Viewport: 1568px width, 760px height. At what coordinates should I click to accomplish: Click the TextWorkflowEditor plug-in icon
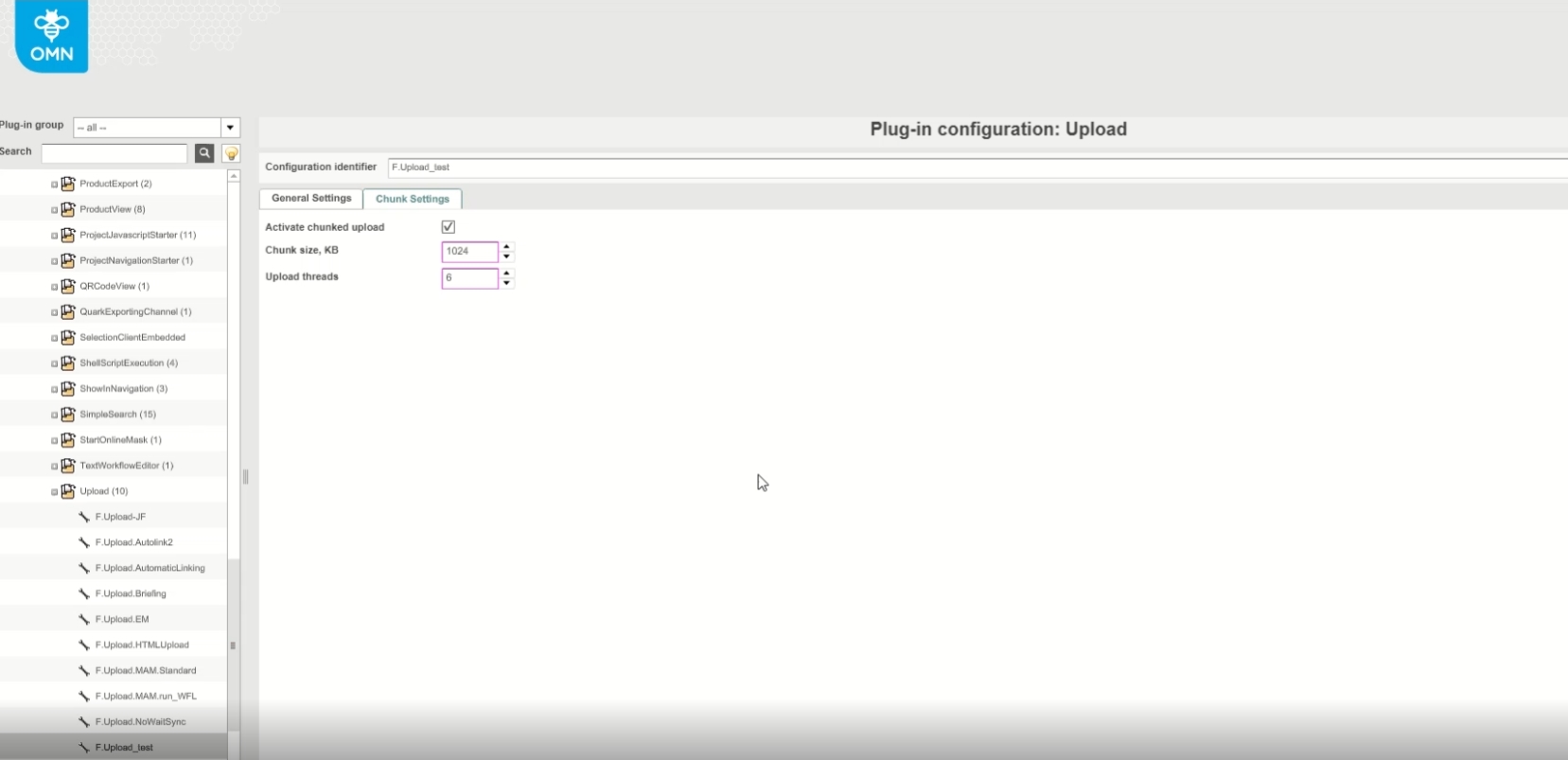[x=68, y=465]
